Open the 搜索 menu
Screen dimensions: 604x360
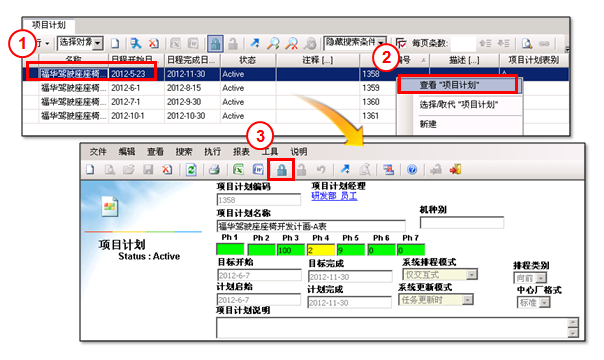coord(184,152)
